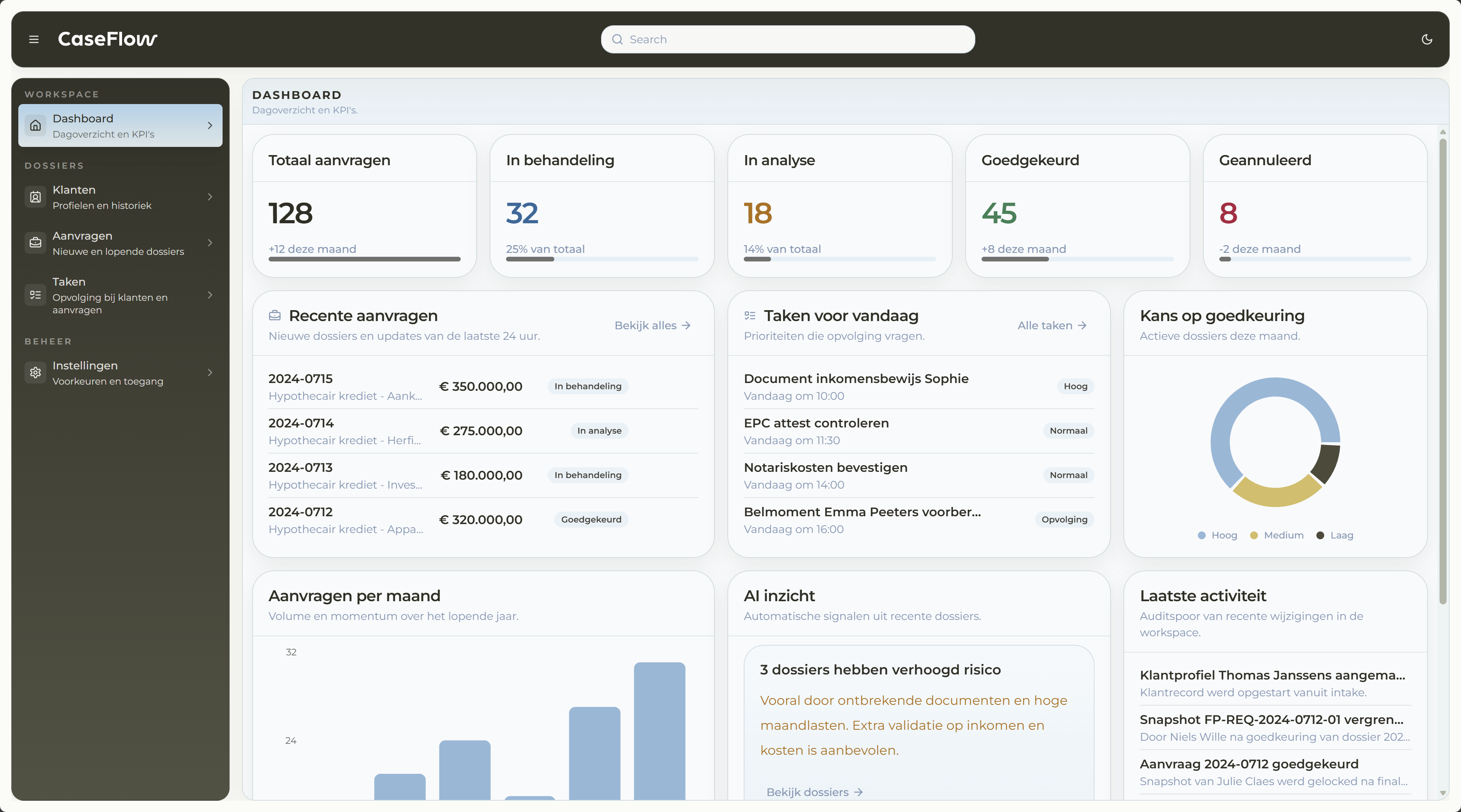
Task: Click the Goedgekeurd value 45
Action: click(999, 213)
